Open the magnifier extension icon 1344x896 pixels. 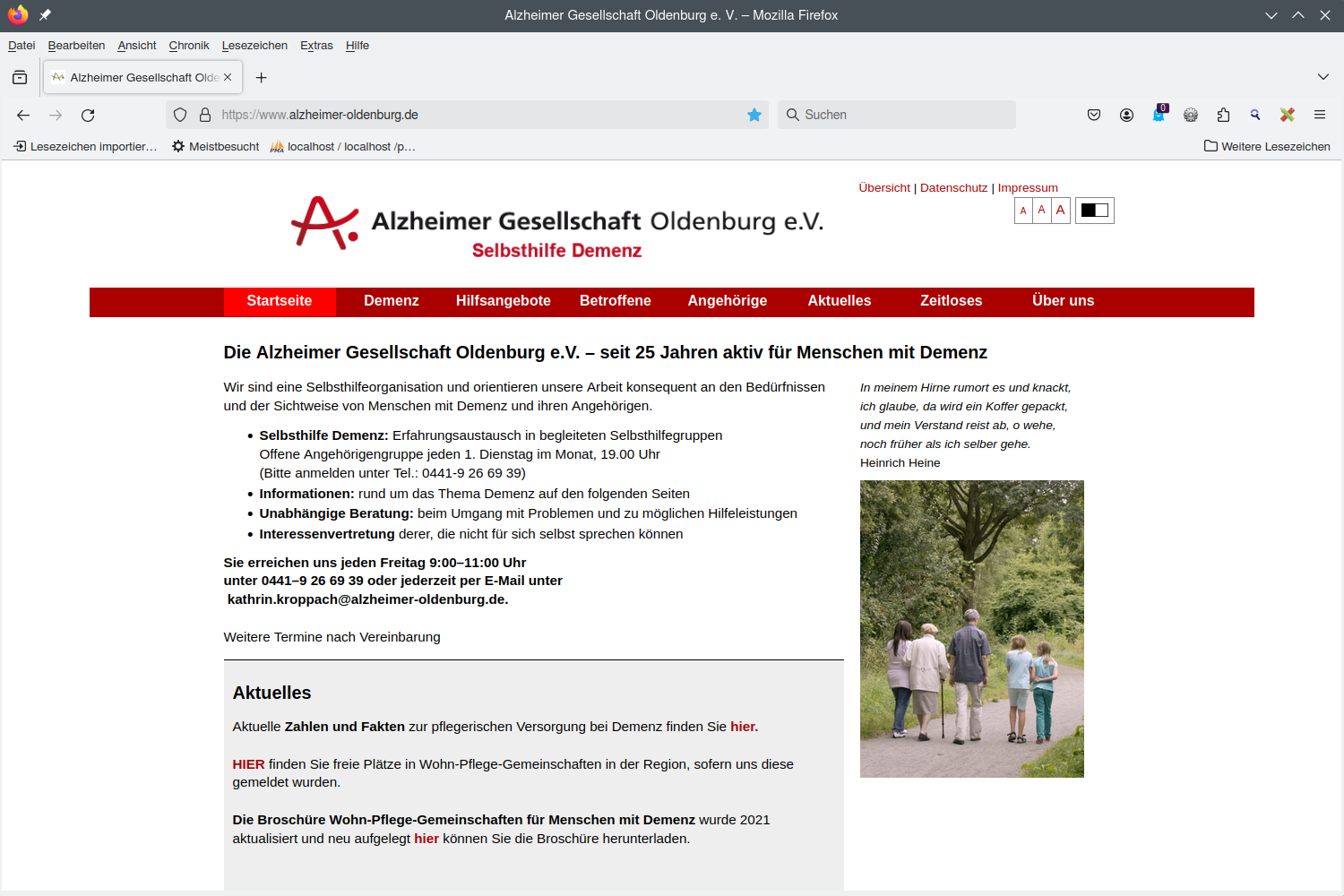click(1255, 115)
